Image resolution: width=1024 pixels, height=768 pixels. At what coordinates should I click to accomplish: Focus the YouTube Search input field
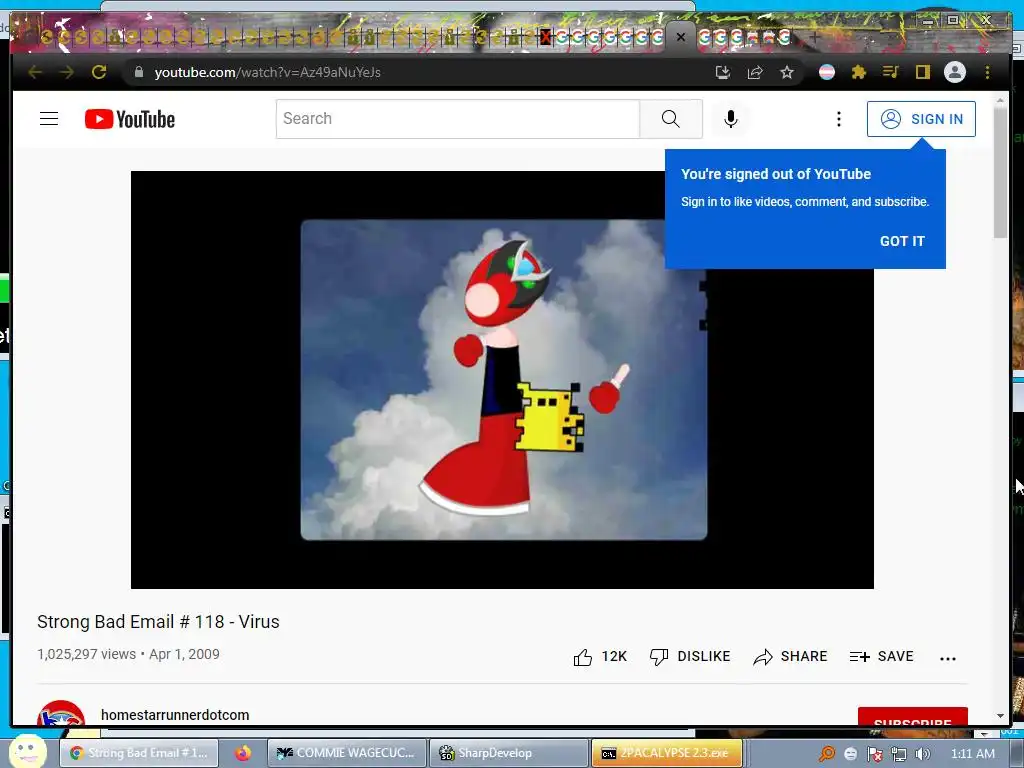(457, 119)
